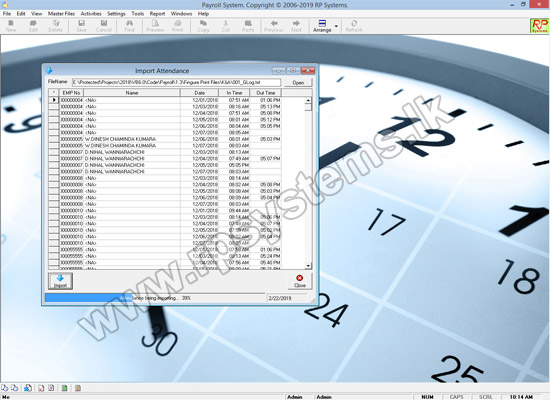Image resolution: width=550 pixels, height=400 pixels.
Task: Click the Preview toolbar icon
Action: [155, 26]
